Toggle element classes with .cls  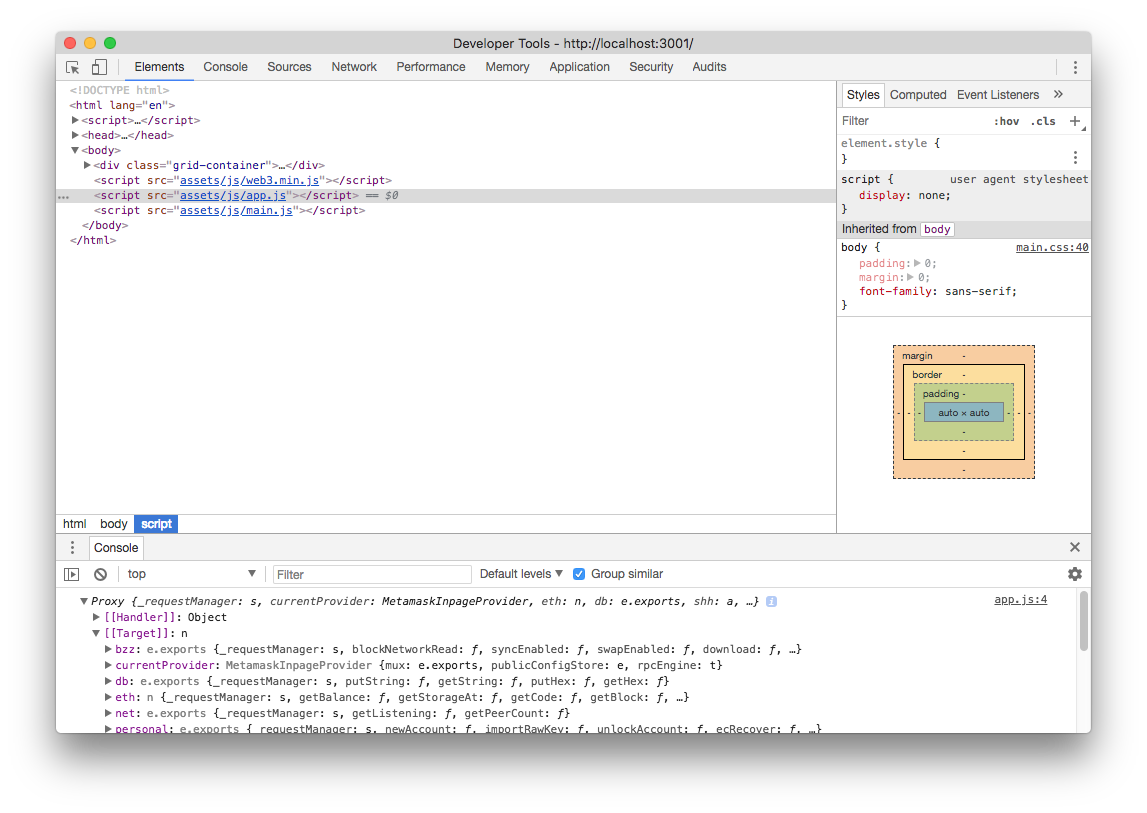1042,120
